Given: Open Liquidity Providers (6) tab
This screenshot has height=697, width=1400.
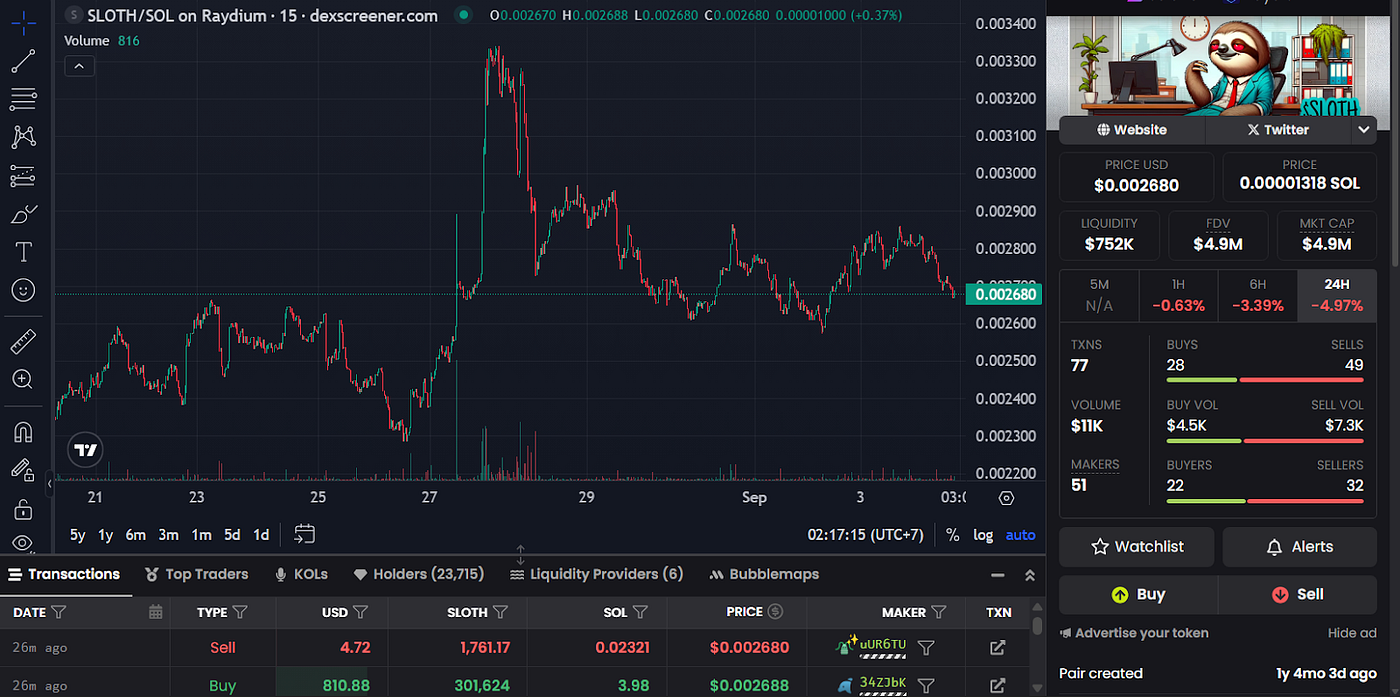Looking at the screenshot, I should tap(596, 574).
